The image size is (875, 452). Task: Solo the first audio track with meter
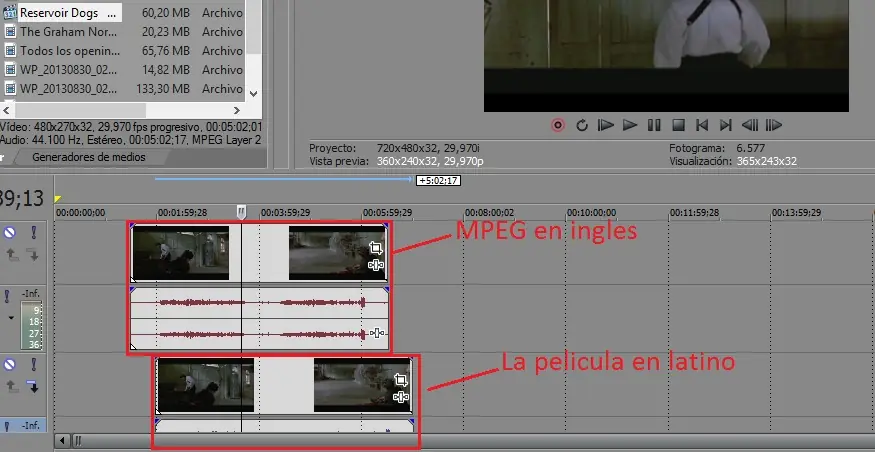point(7,296)
